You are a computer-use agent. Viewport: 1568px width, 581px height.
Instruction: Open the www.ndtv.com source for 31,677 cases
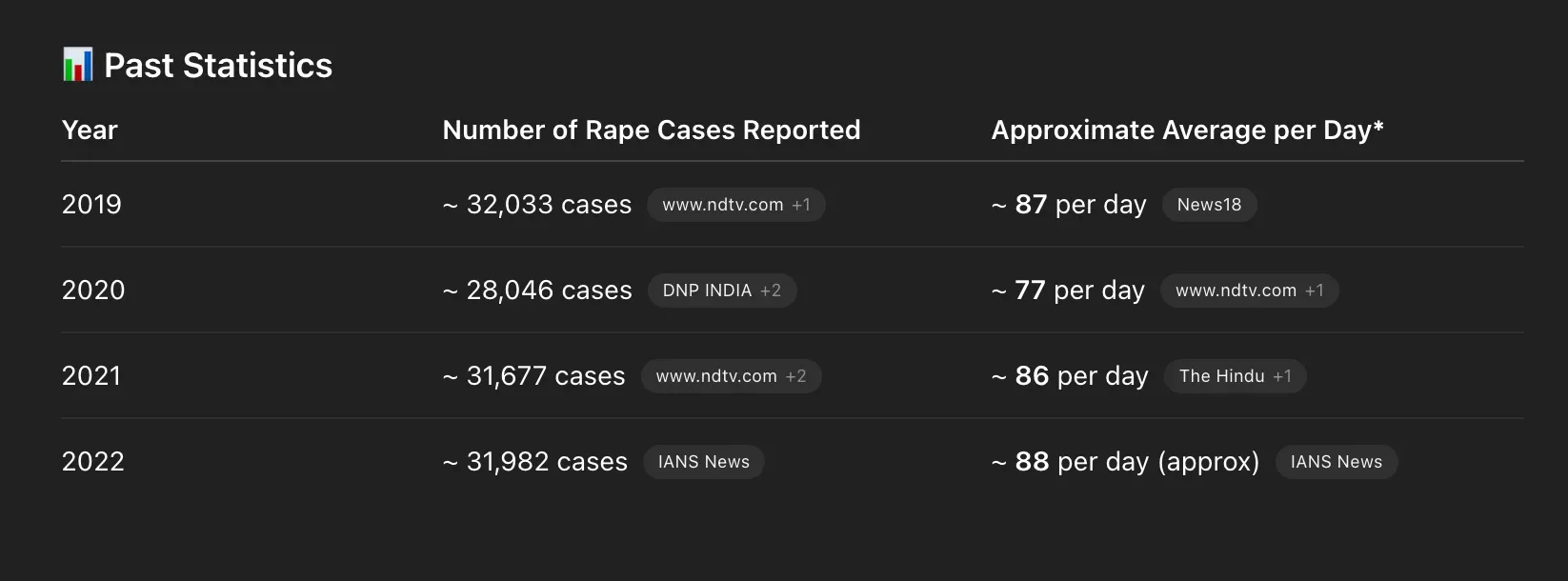731,376
